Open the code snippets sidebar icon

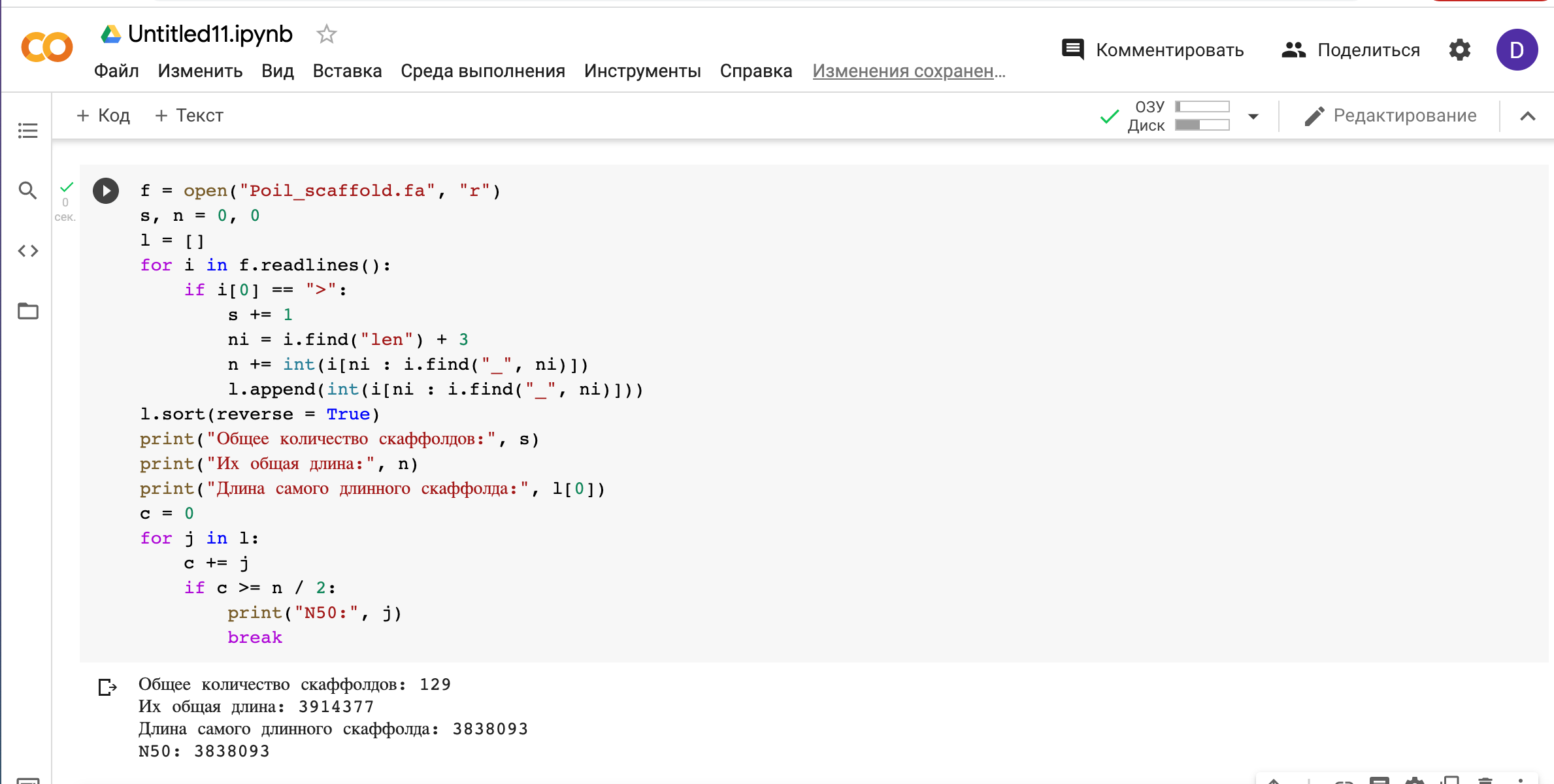(x=27, y=251)
